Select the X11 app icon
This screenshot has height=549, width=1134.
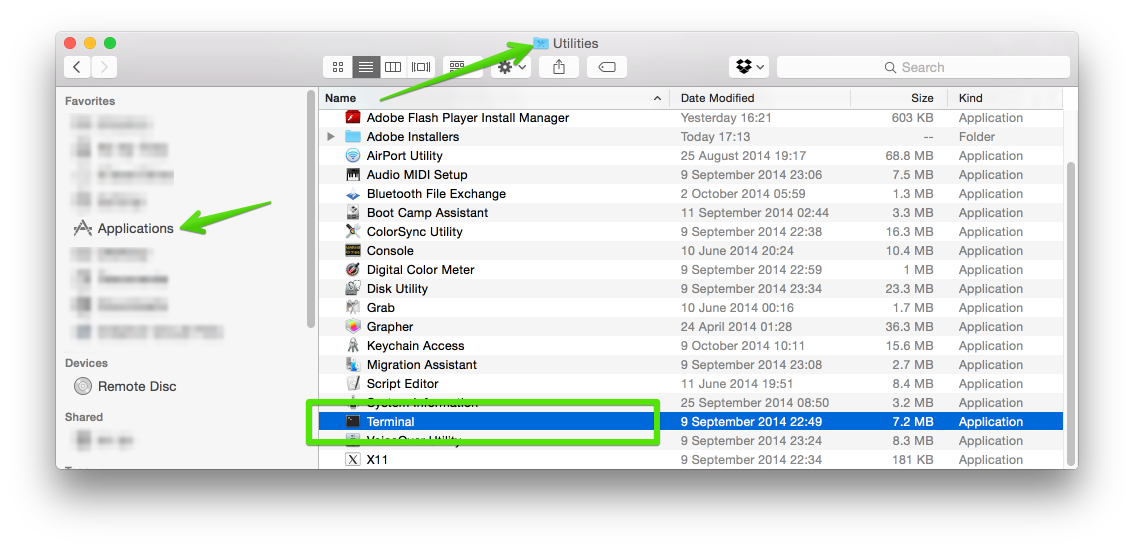[353, 459]
